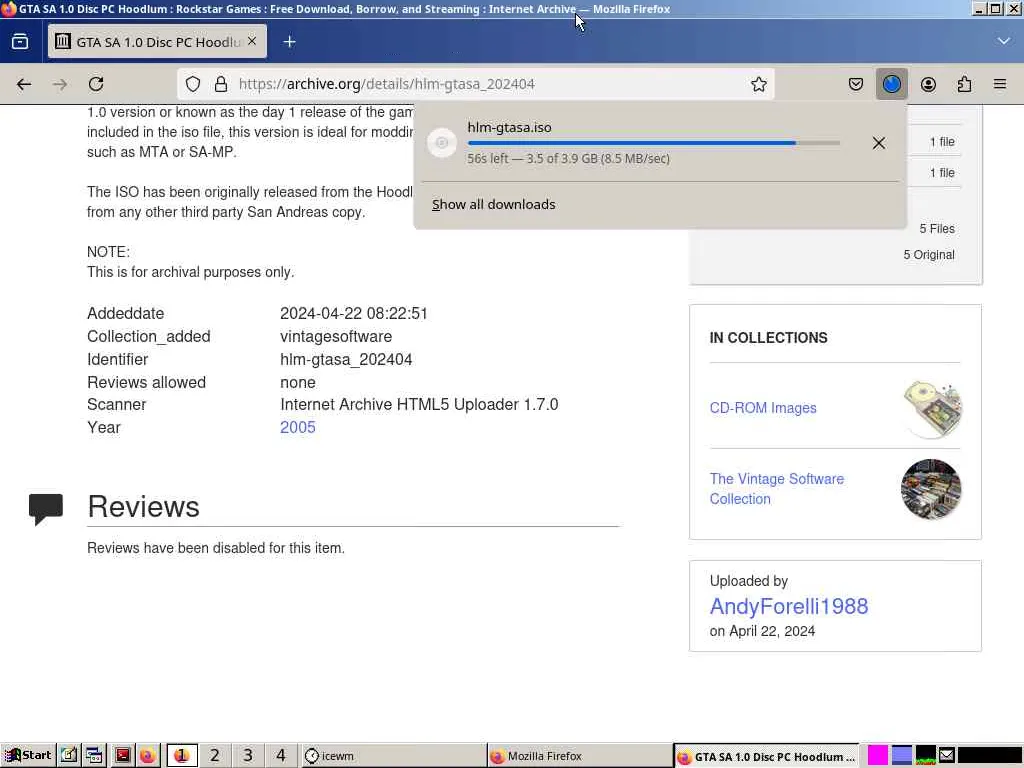Screen dimensions: 1024x768
Task: Click Internet Archive HTML5 Uploader 1.7.0 text
Action: (419, 404)
